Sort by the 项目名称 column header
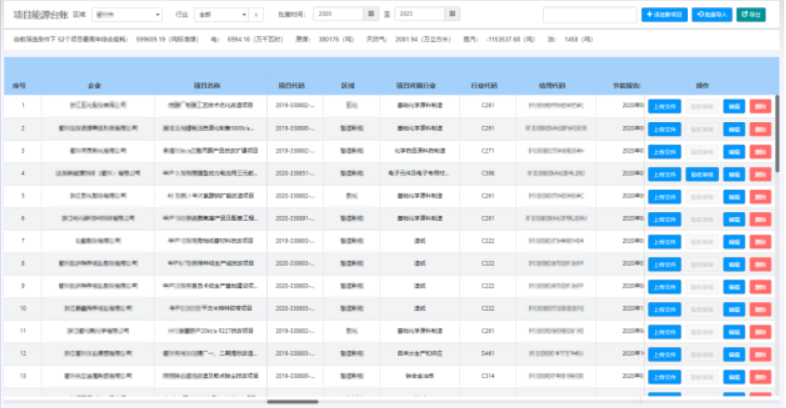786x408 pixels. tap(207, 86)
